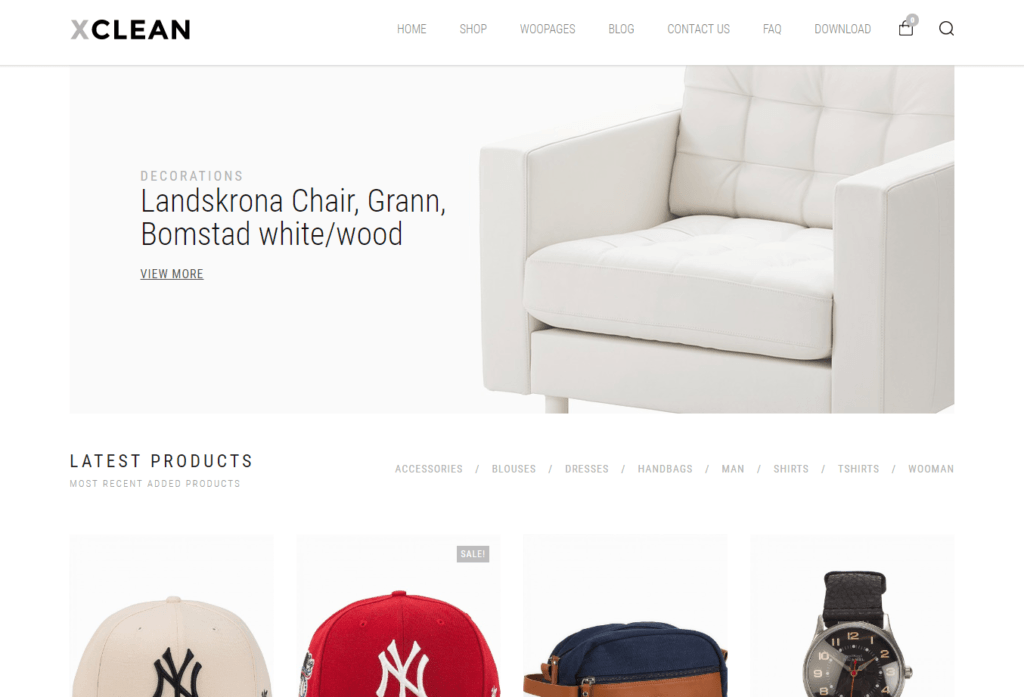Screen dimensions: 1024x697
Task: Click the View More link
Action: [x=172, y=274]
